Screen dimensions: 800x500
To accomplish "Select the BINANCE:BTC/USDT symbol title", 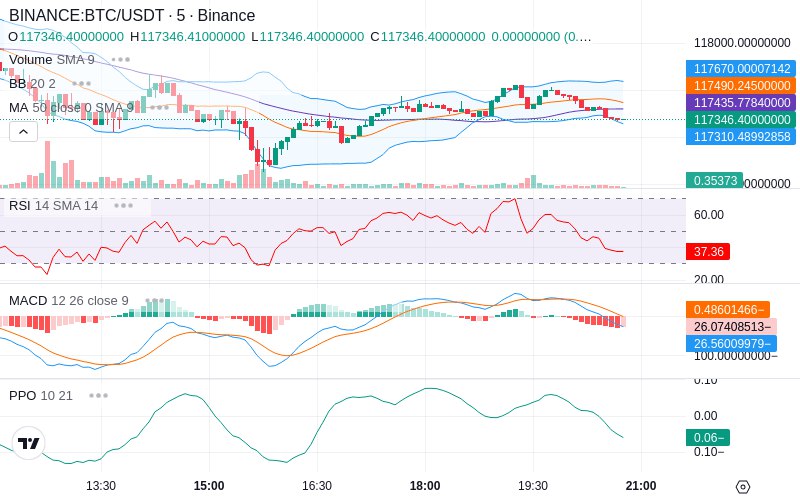I will click(x=132, y=15).
